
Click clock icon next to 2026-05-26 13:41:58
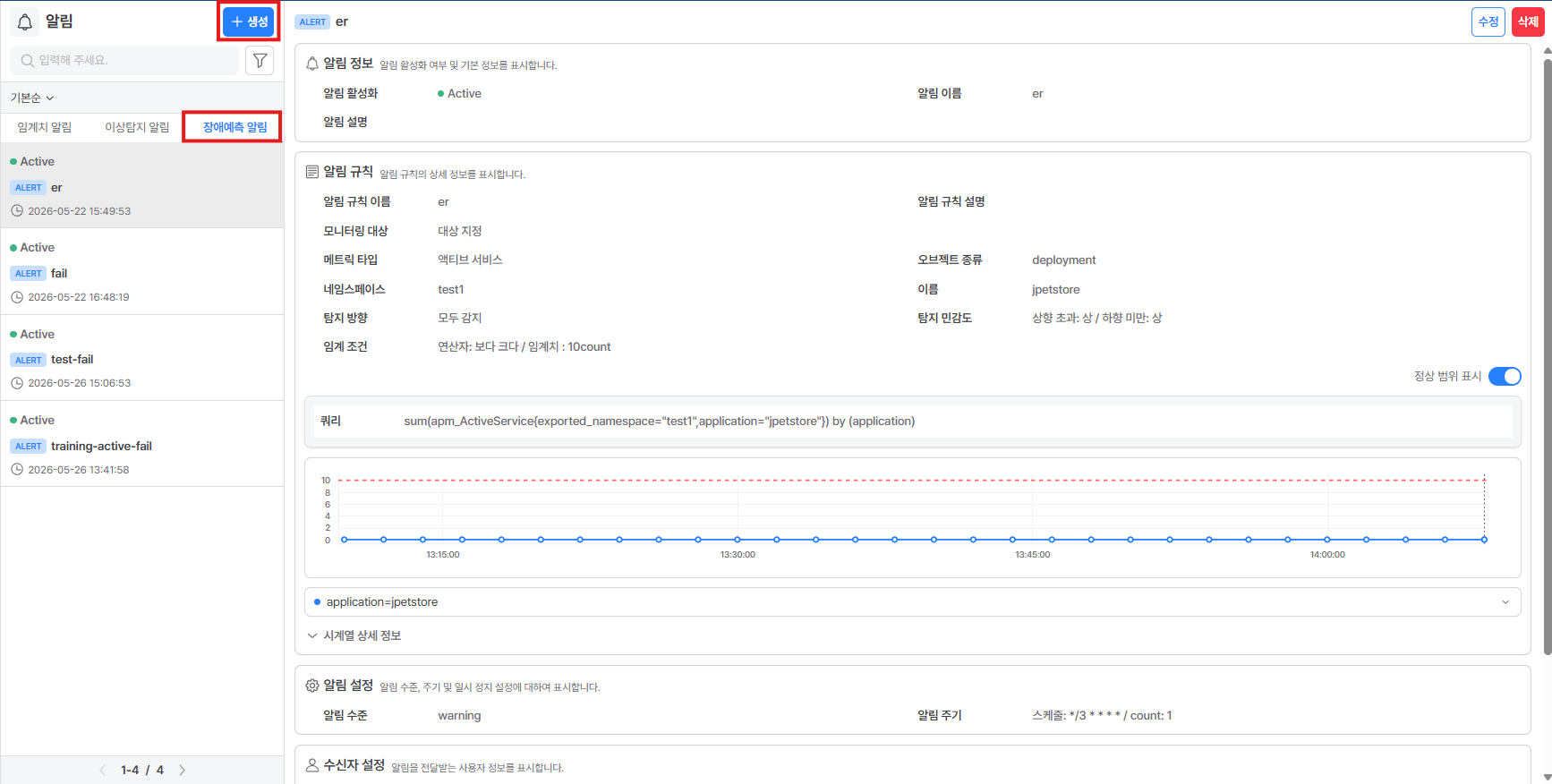pyautogui.click(x=17, y=470)
